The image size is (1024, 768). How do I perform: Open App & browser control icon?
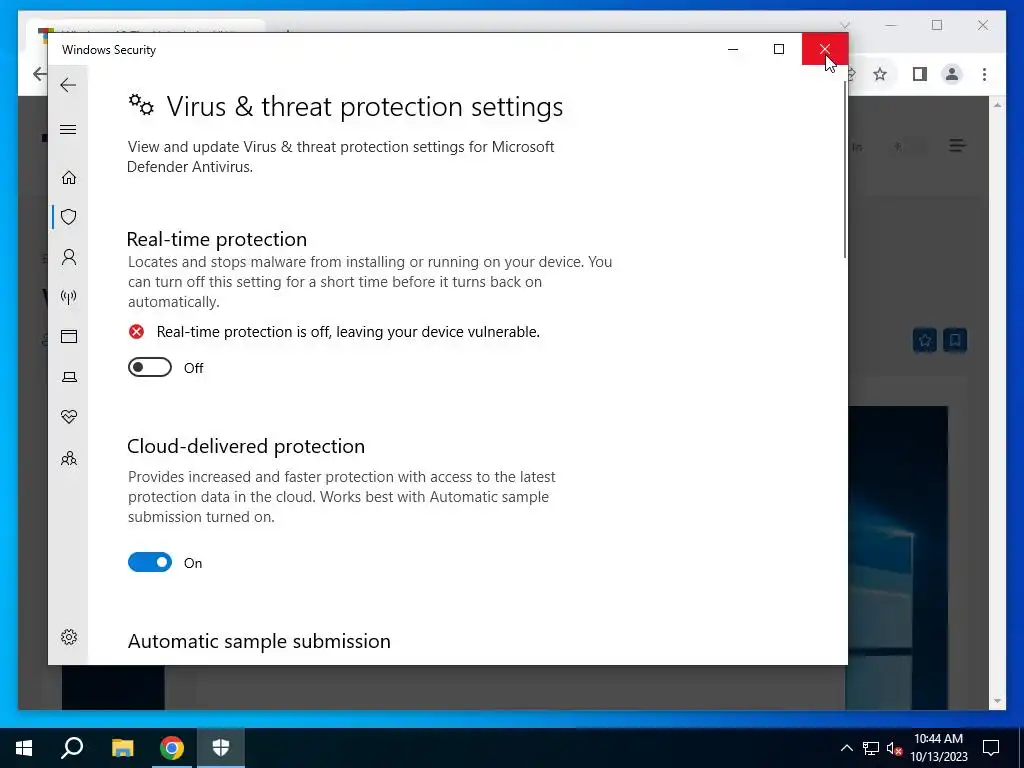pos(69,336)
